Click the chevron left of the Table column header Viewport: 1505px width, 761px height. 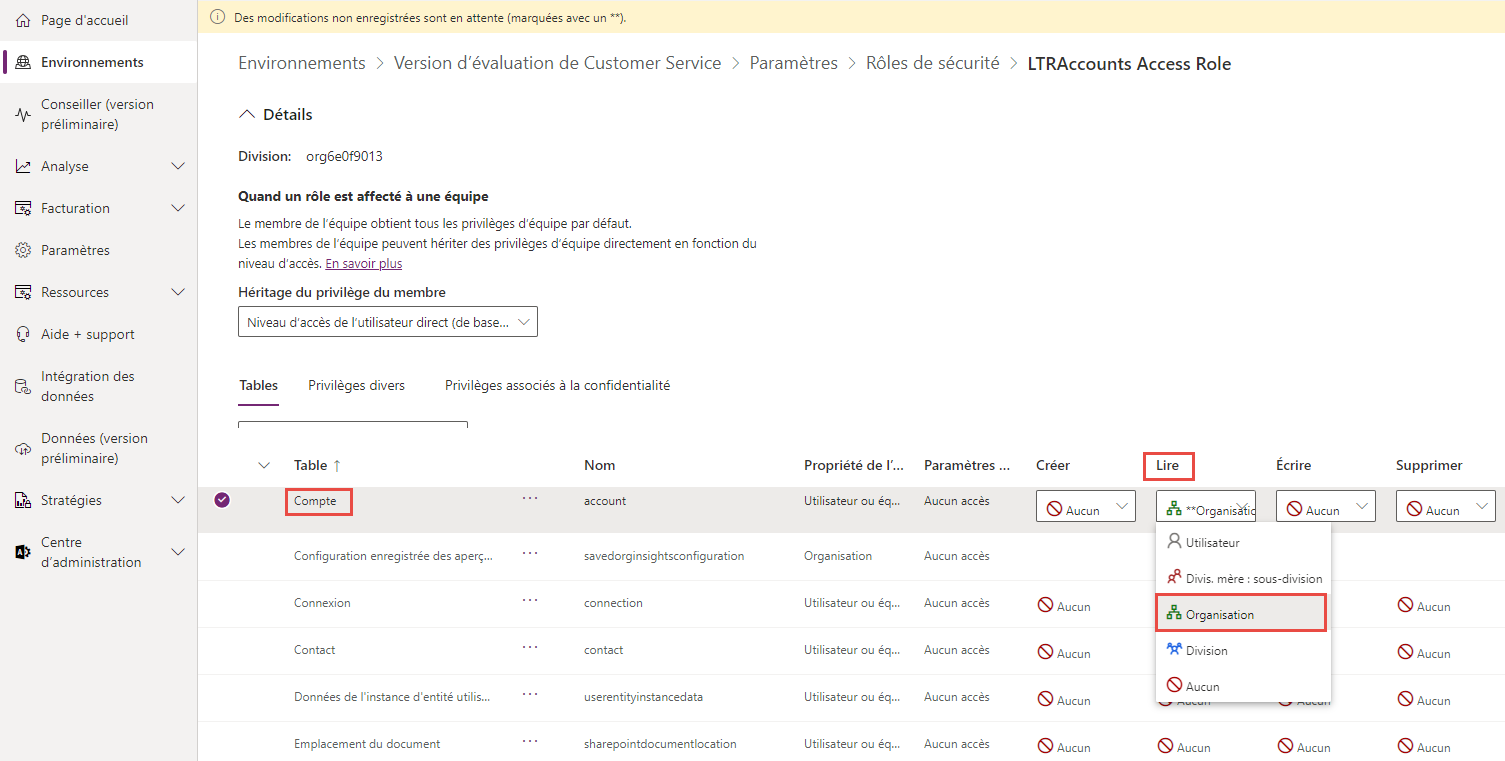(264, 465)
